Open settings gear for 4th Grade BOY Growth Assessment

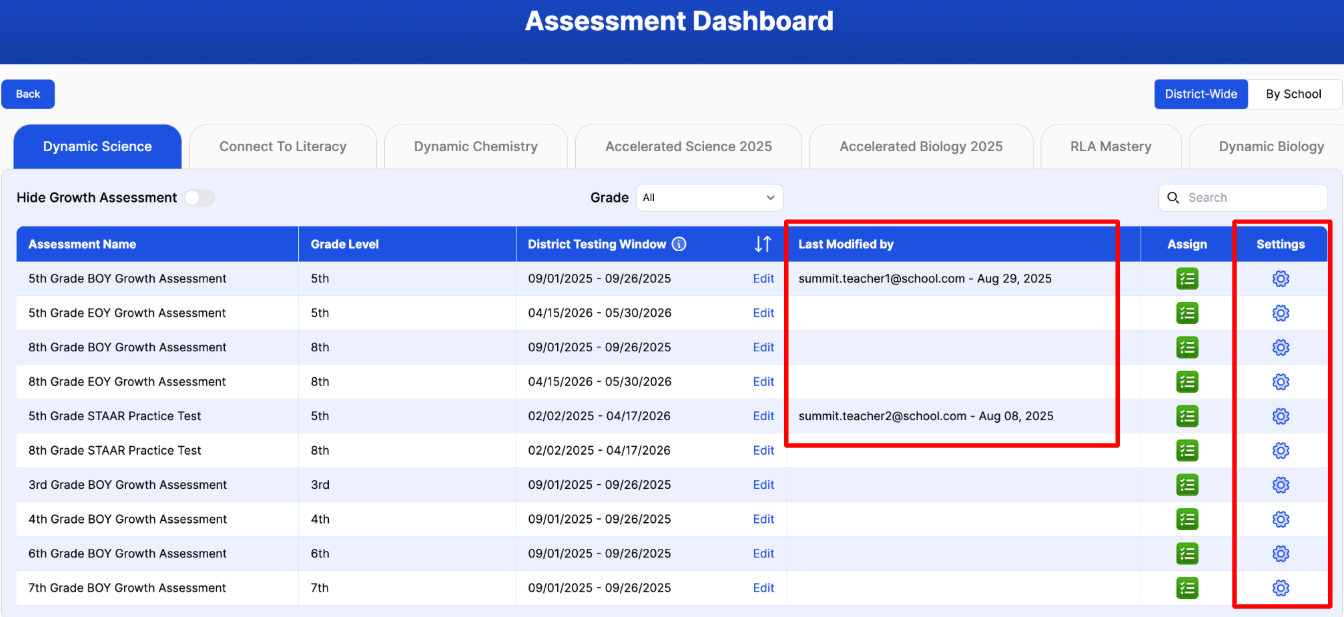(1280, 519)
